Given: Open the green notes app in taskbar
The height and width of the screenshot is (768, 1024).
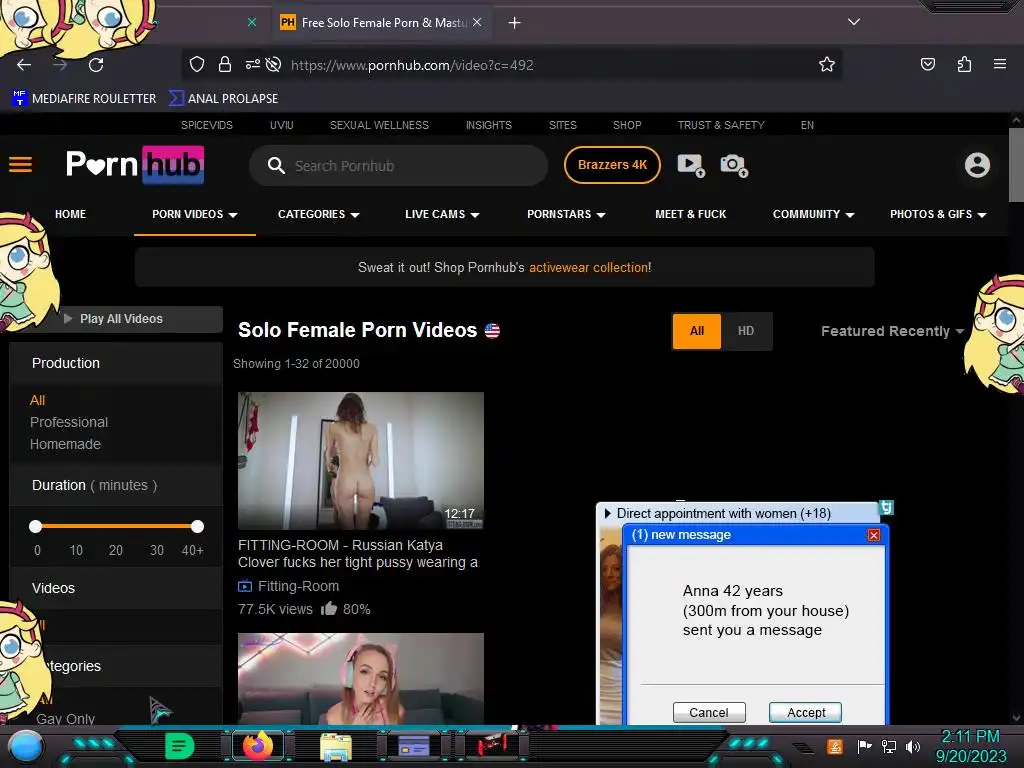Looking at the screenshot, I should pos(180,746).
